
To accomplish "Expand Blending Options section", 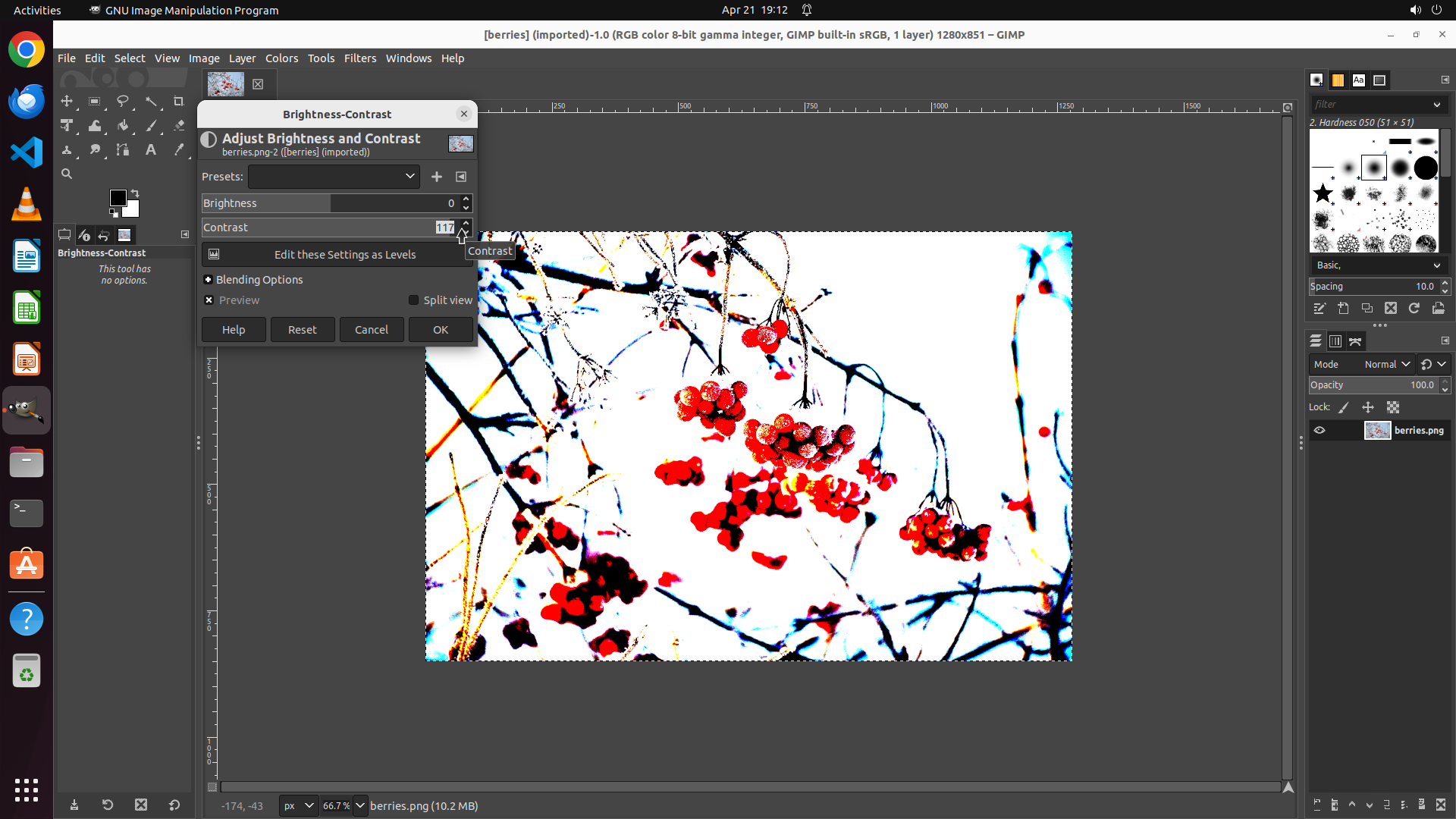I will (209, 280).
